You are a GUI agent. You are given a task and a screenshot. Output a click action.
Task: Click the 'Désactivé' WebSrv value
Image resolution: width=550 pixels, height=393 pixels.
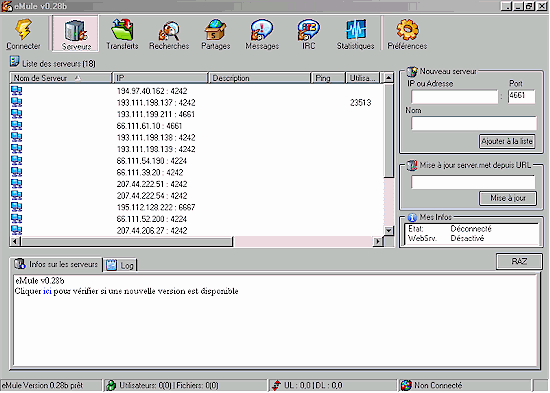(467, 238)
